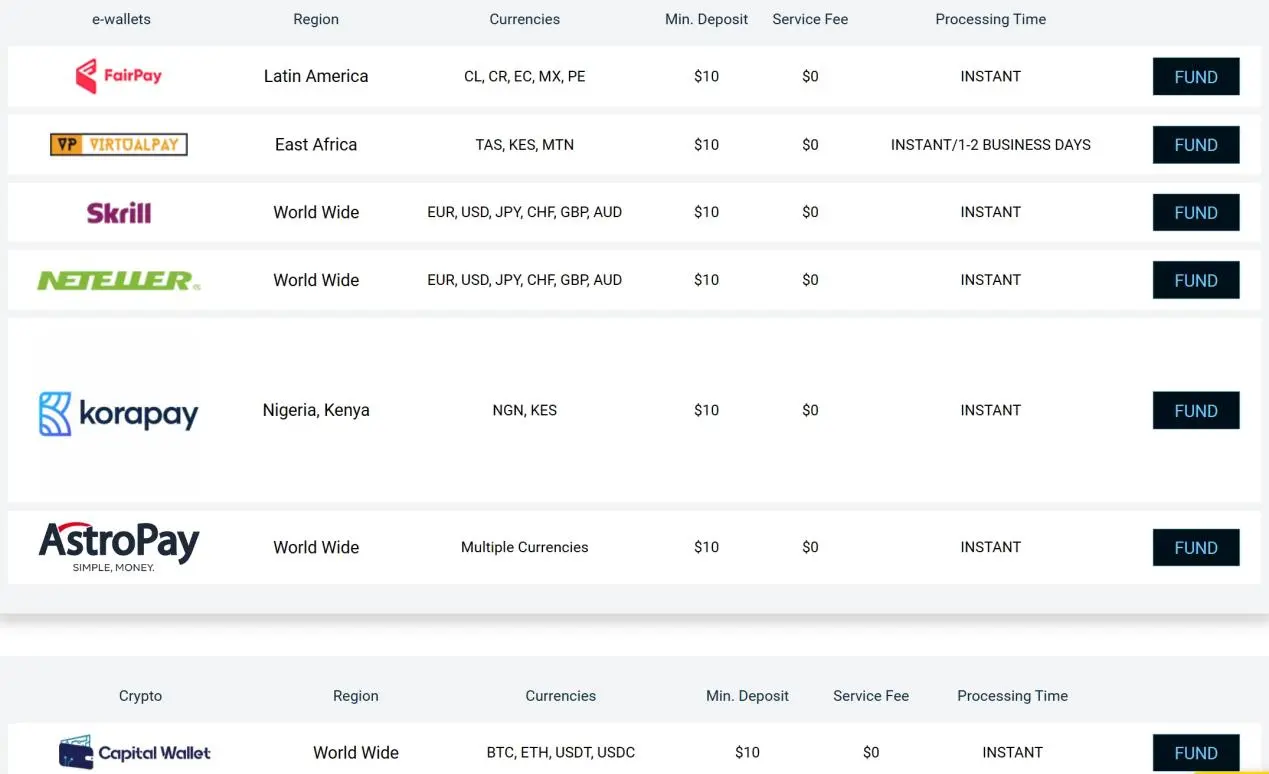
Task: Click 'East Africa' region cell
Action: click(x=316, y=144)
